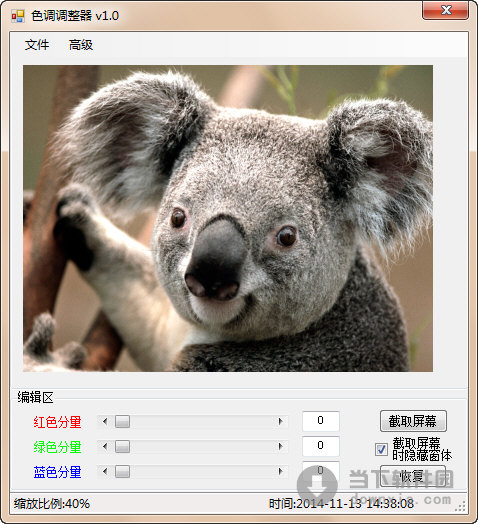Click the green component slider thumb
This screenshot has width=478, height=524.
[x=122, y=446]
